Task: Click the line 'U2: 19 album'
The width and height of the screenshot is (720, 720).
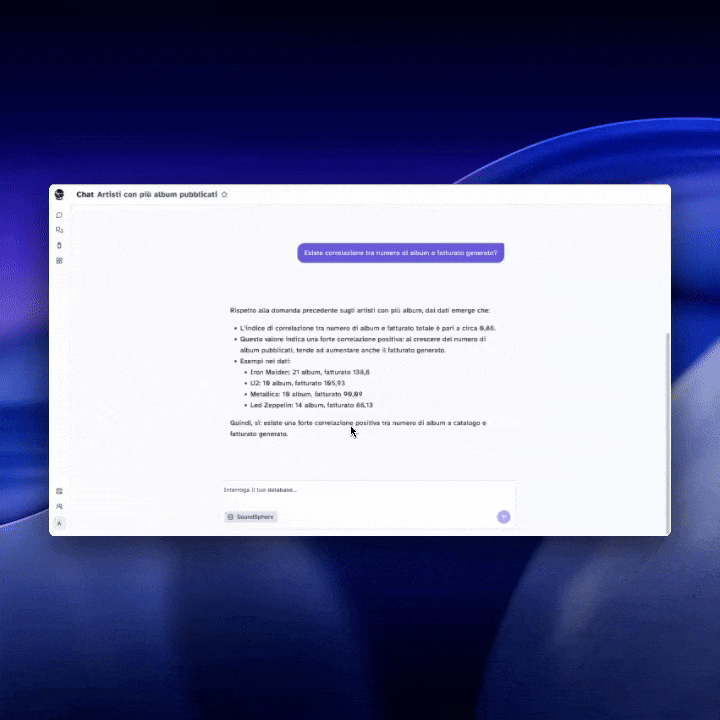Action: 298,383
